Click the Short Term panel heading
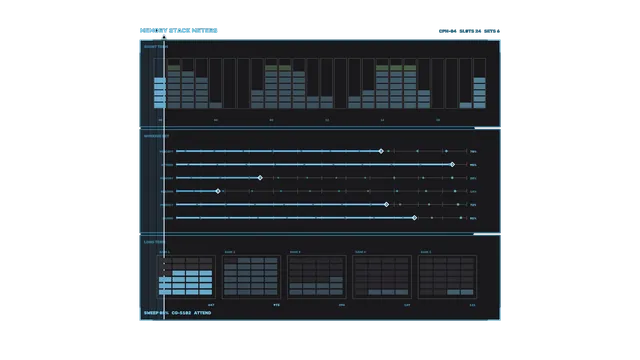 (156, 47)
